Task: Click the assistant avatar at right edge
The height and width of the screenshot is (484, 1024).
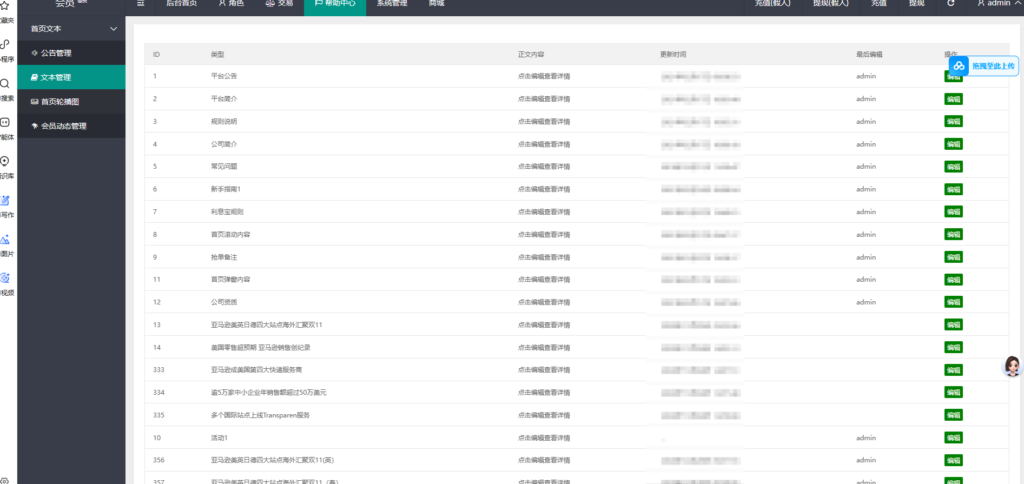Action: click(x=1012, y=366)
